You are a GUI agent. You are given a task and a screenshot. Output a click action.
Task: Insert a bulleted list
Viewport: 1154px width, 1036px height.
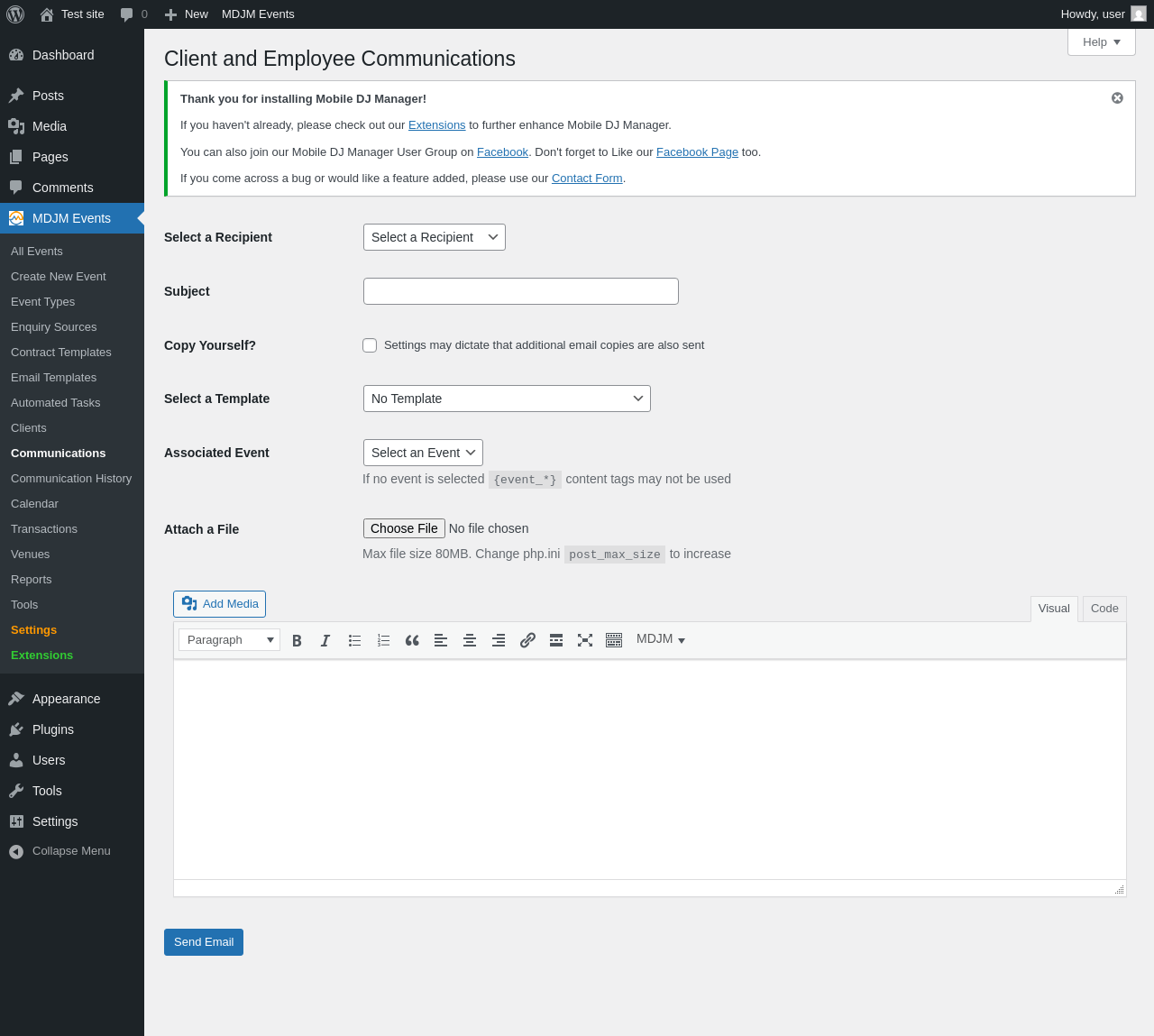(354, 640)
